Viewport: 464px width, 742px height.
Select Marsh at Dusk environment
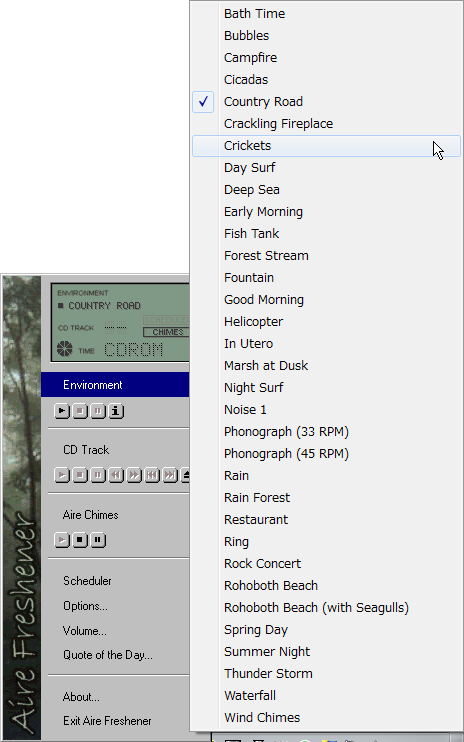(326, 366)
